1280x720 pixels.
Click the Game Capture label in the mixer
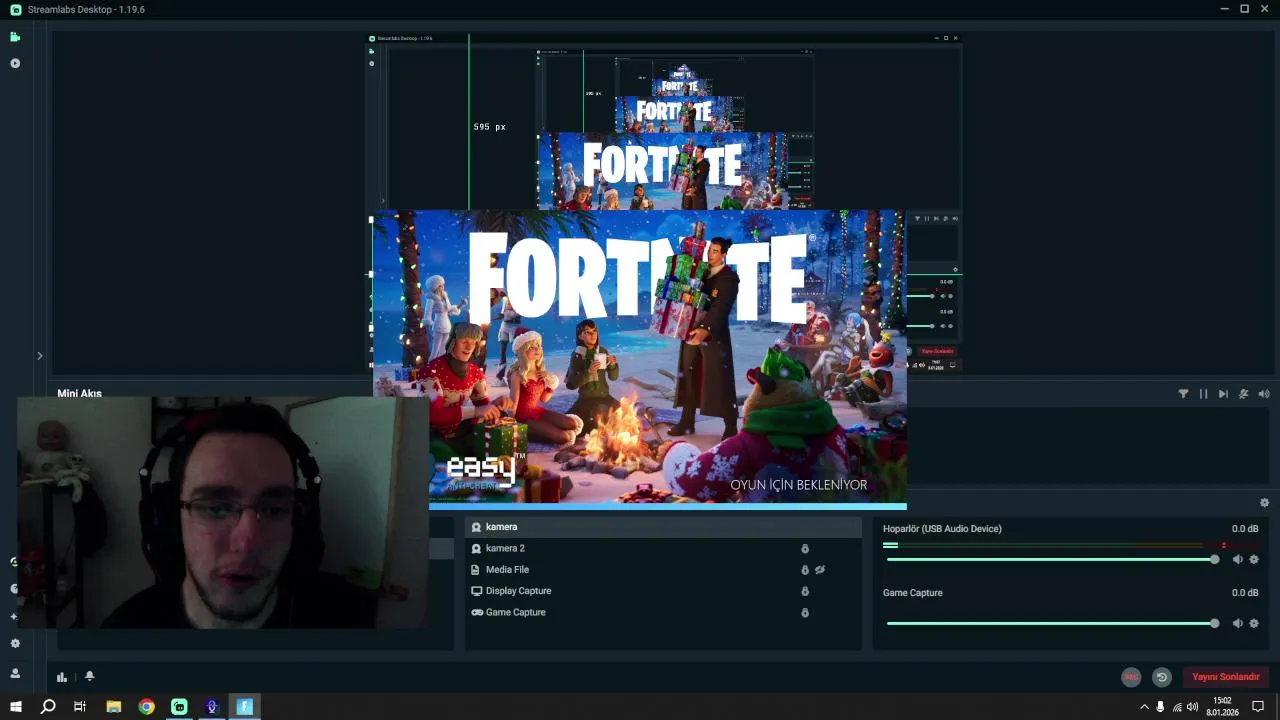[x=913, y=593]
